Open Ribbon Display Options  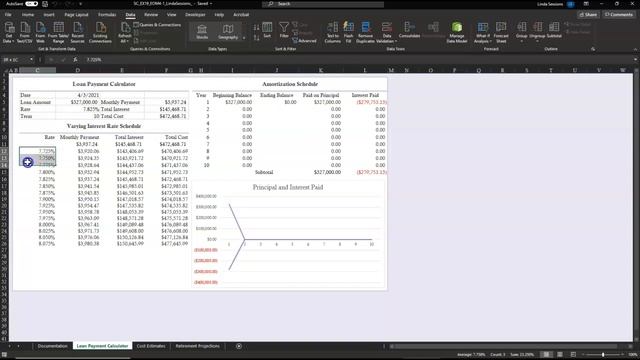click(x=586, y=4)
